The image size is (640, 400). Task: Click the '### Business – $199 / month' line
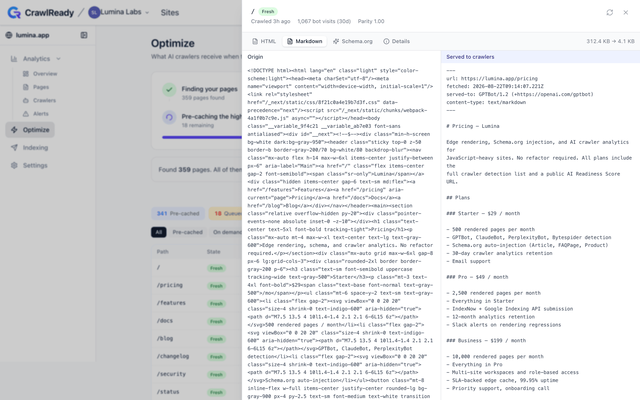[486, 340]
